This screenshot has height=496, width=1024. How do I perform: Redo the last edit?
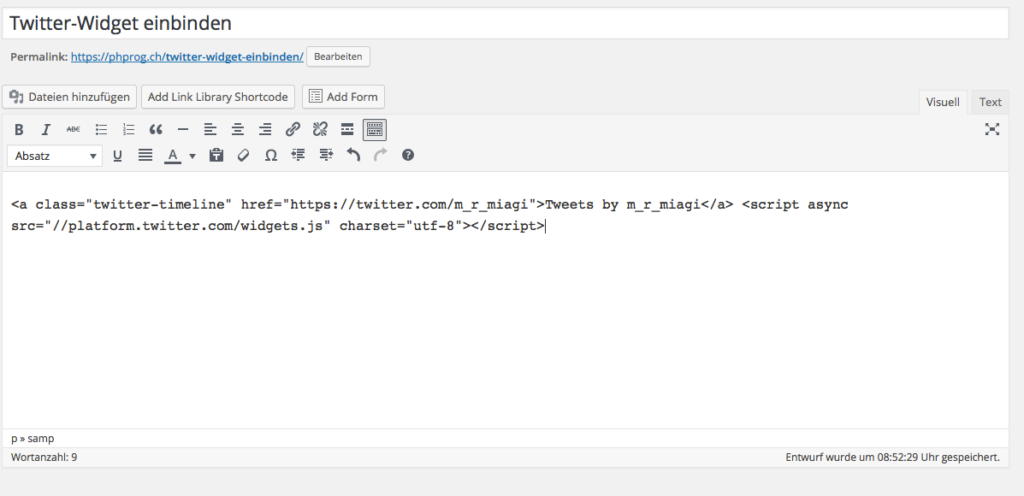380,155
